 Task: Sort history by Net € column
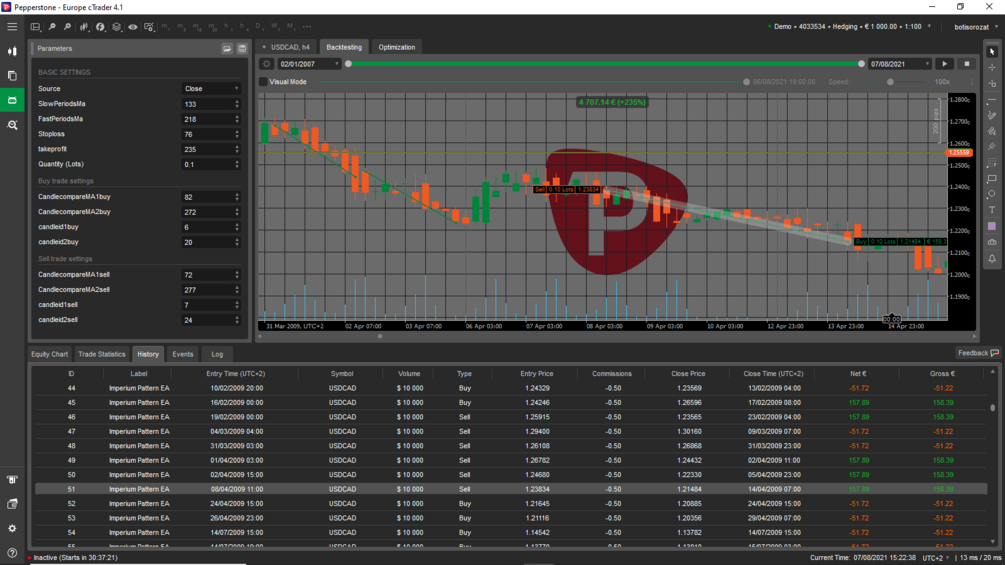point(858,373)
